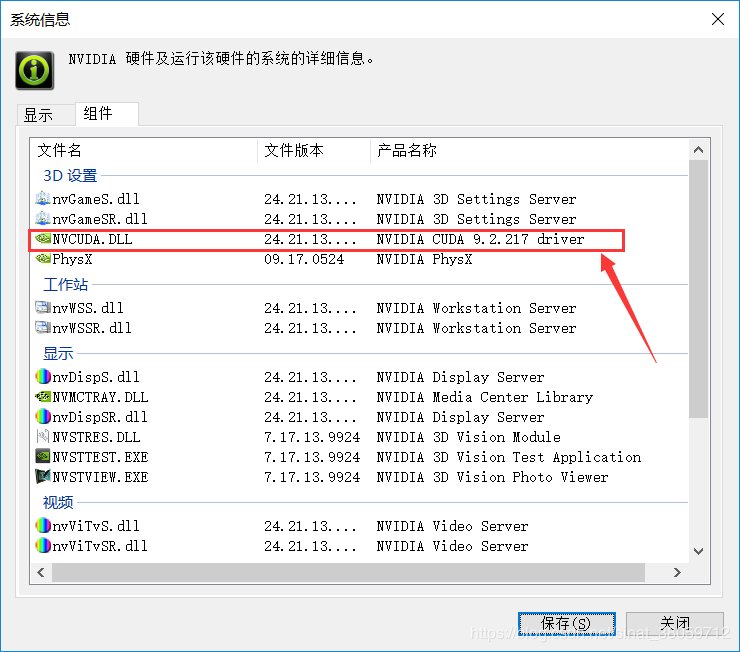Click the horizontal scrollbar left arrow
This screenshot has width=740, height=652.
coord(41,572)
